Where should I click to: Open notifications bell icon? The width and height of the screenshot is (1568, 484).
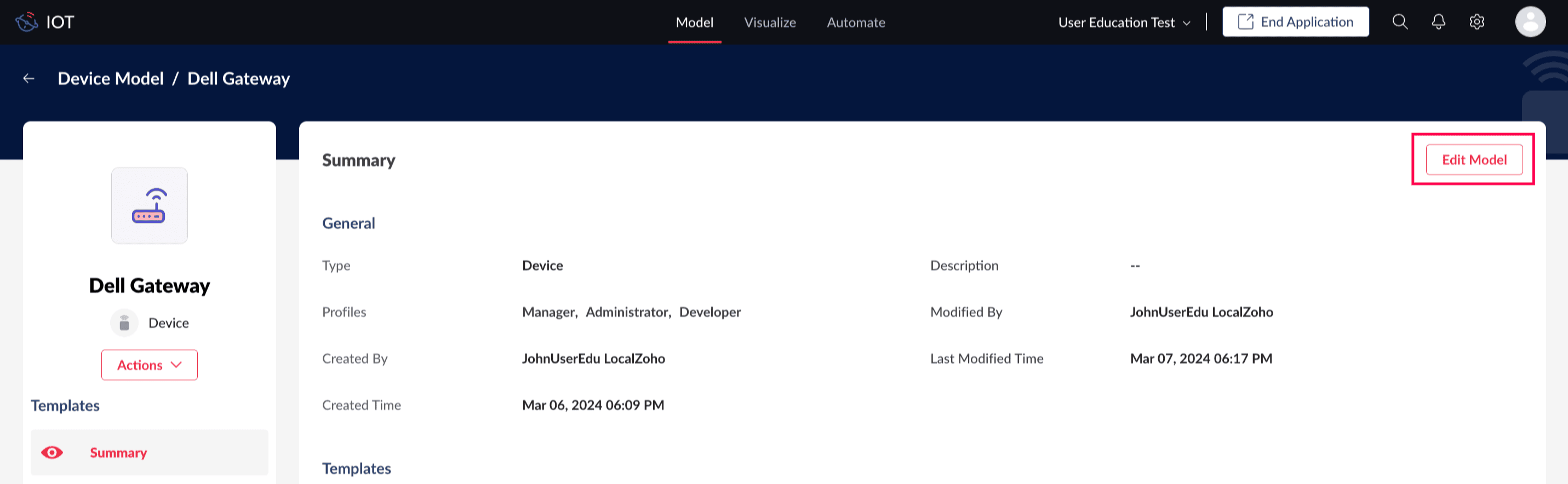[1438, 22]
